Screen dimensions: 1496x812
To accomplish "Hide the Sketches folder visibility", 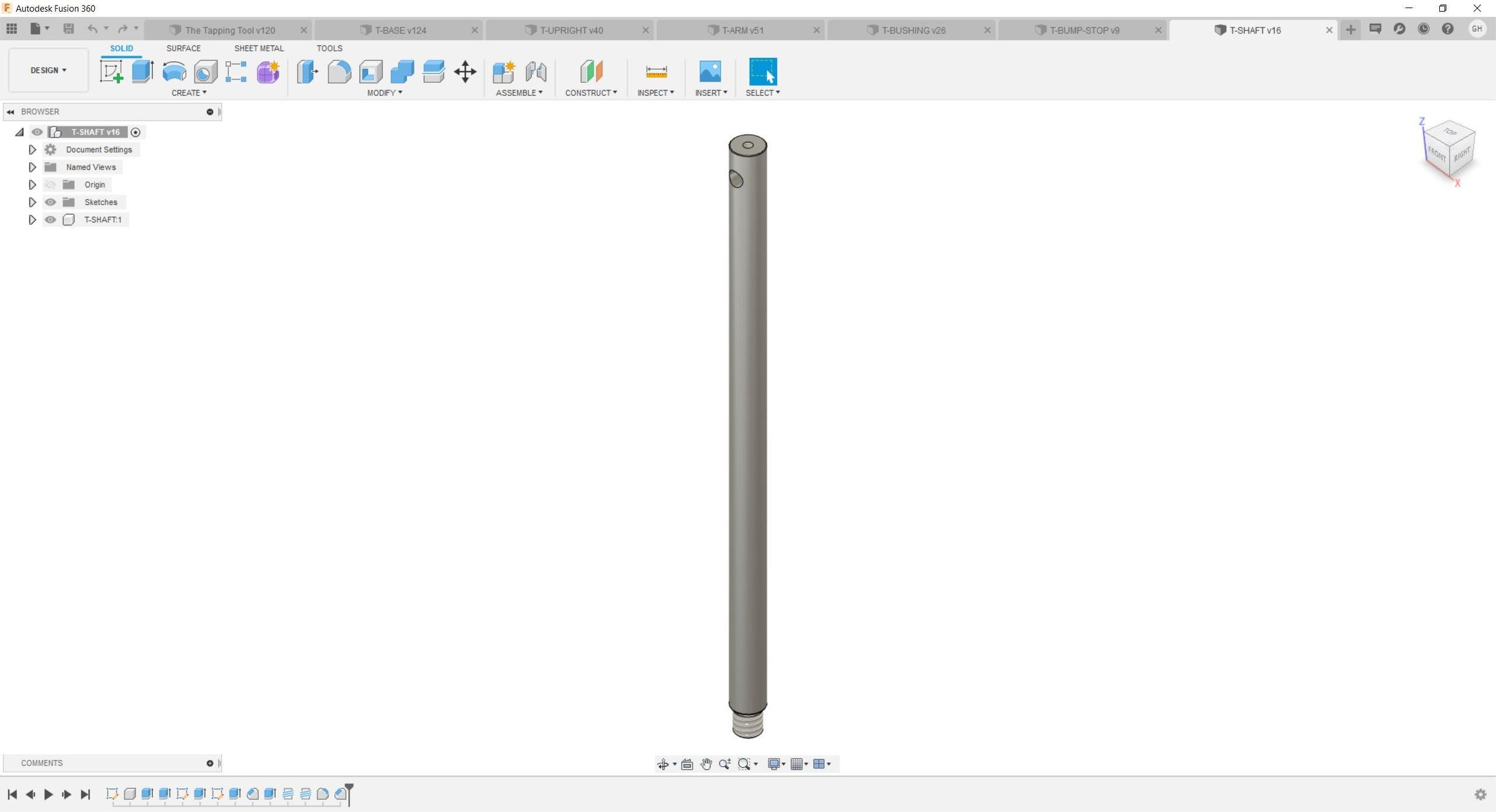I will click(50, 202).
